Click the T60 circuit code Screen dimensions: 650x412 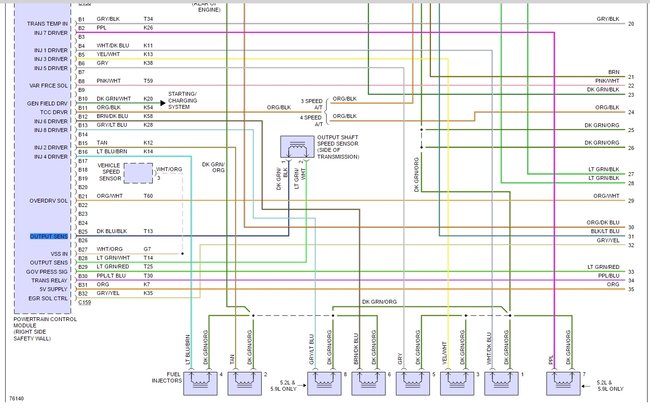click(148, 196)
